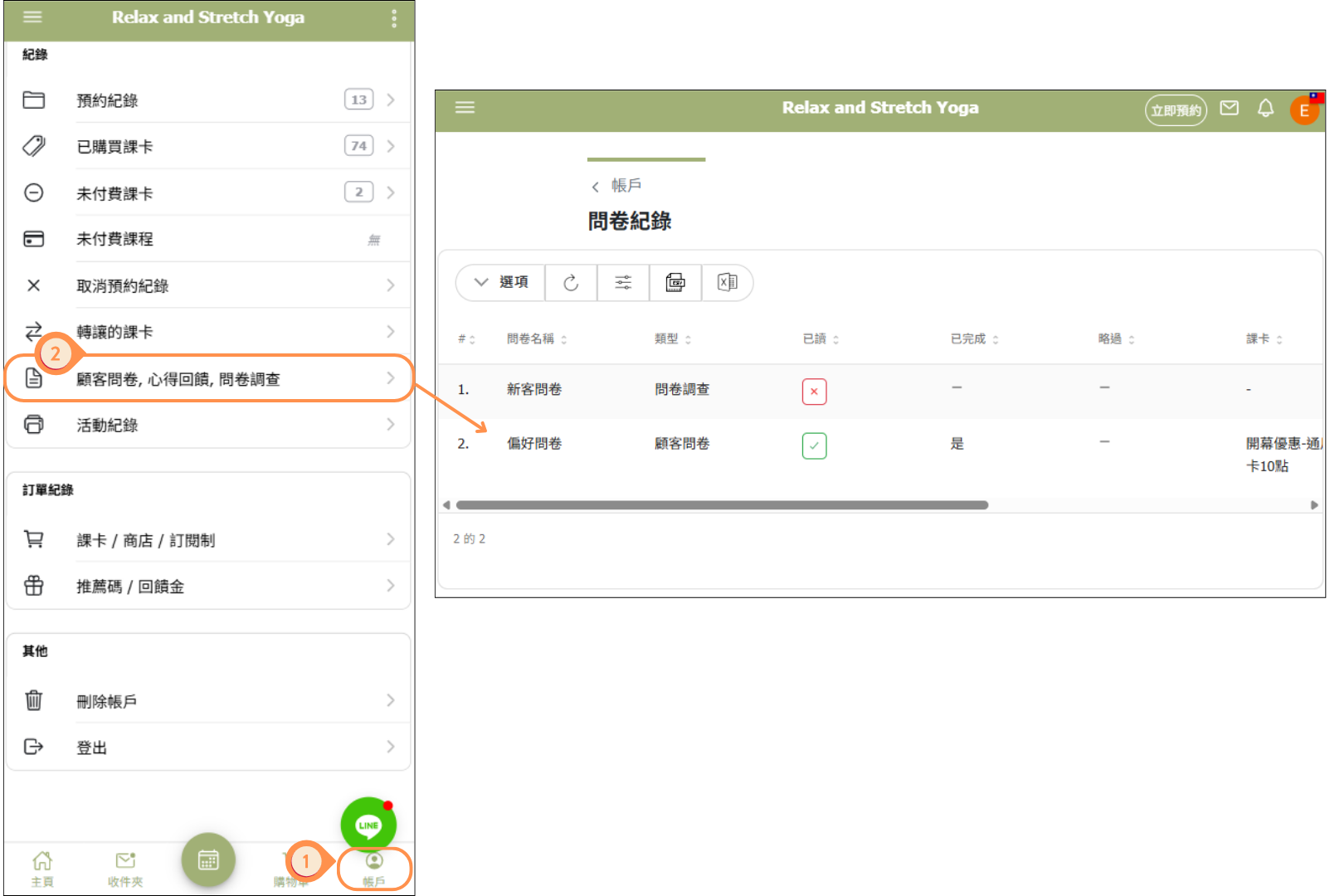Click the print icon in the toolbar
The width and height of the screenshot is (1330, 896).
click(x=675, y=283)
